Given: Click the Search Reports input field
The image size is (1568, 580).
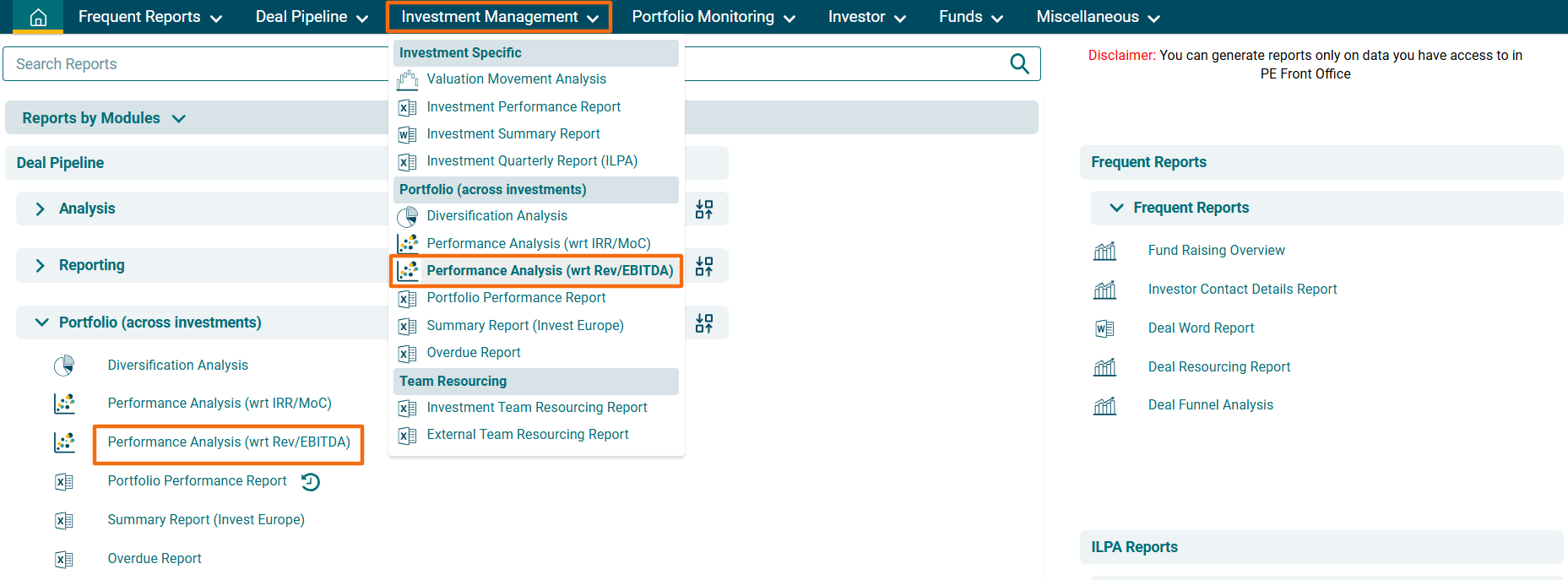Looking at the screenshot, I should tap(194, 64).
